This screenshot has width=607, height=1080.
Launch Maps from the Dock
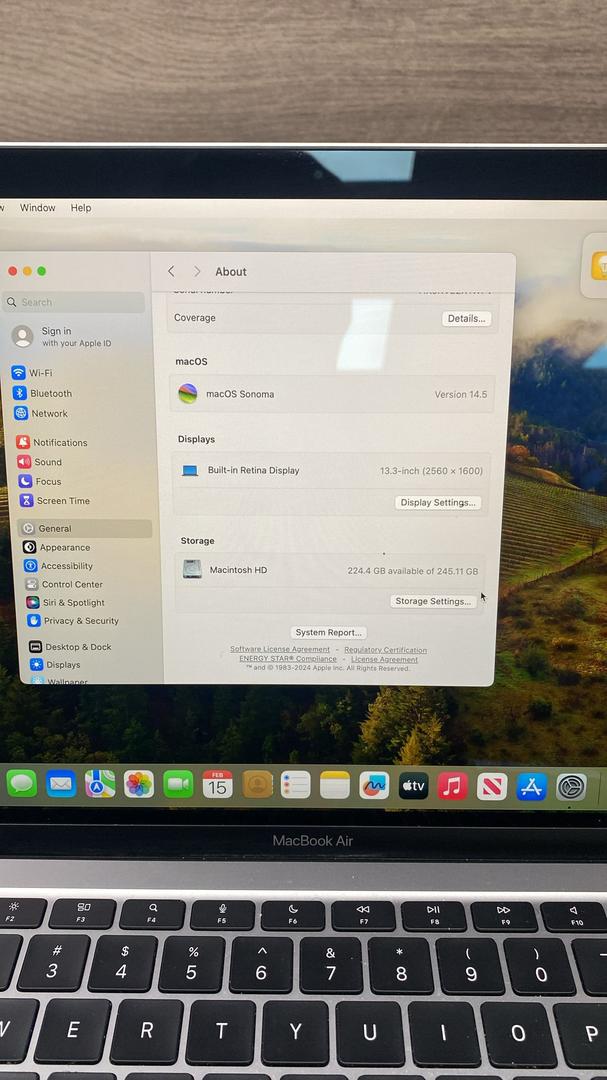[x=100, y=784]
